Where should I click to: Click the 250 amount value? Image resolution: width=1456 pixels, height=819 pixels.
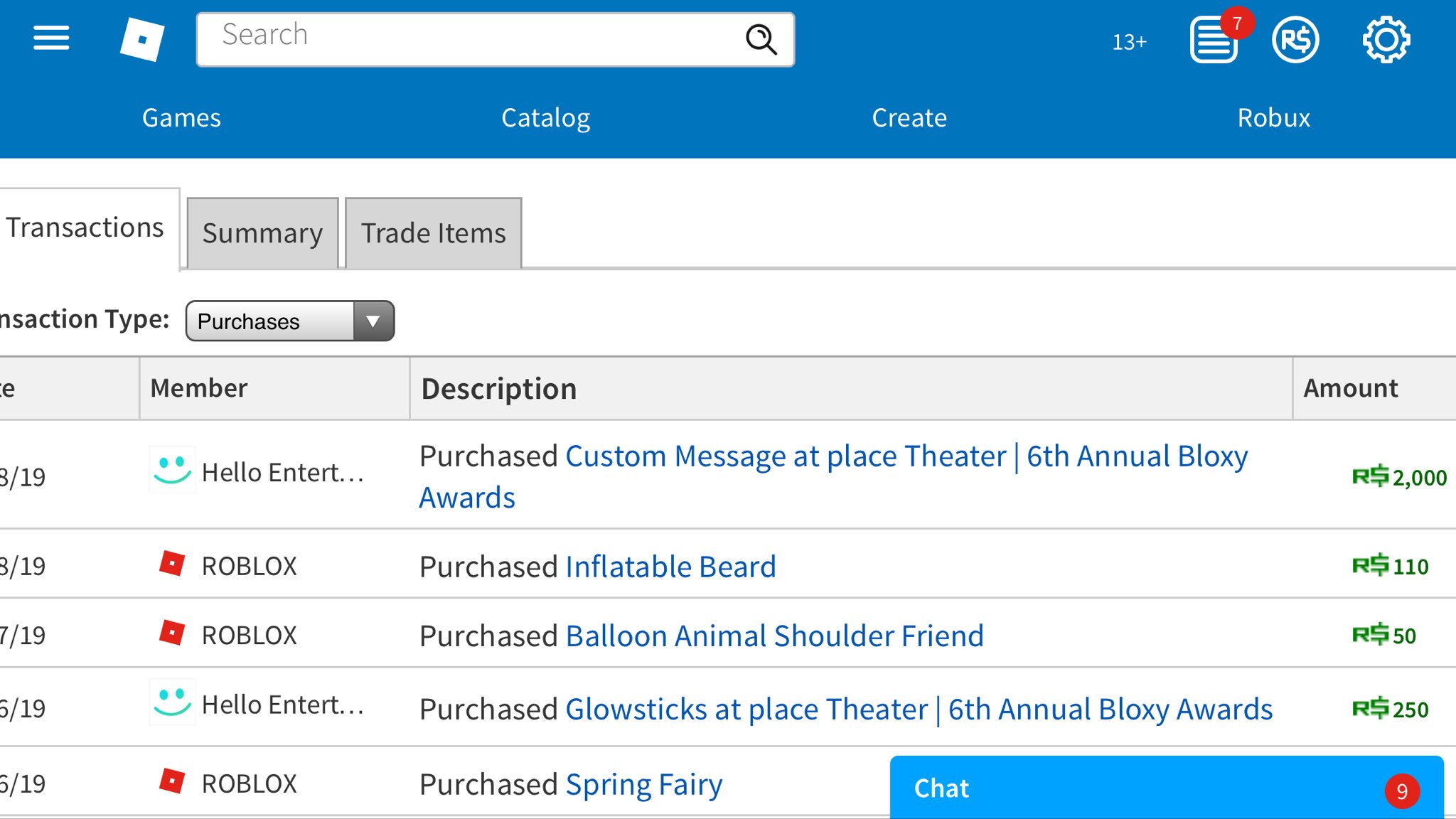[1410, 710]
